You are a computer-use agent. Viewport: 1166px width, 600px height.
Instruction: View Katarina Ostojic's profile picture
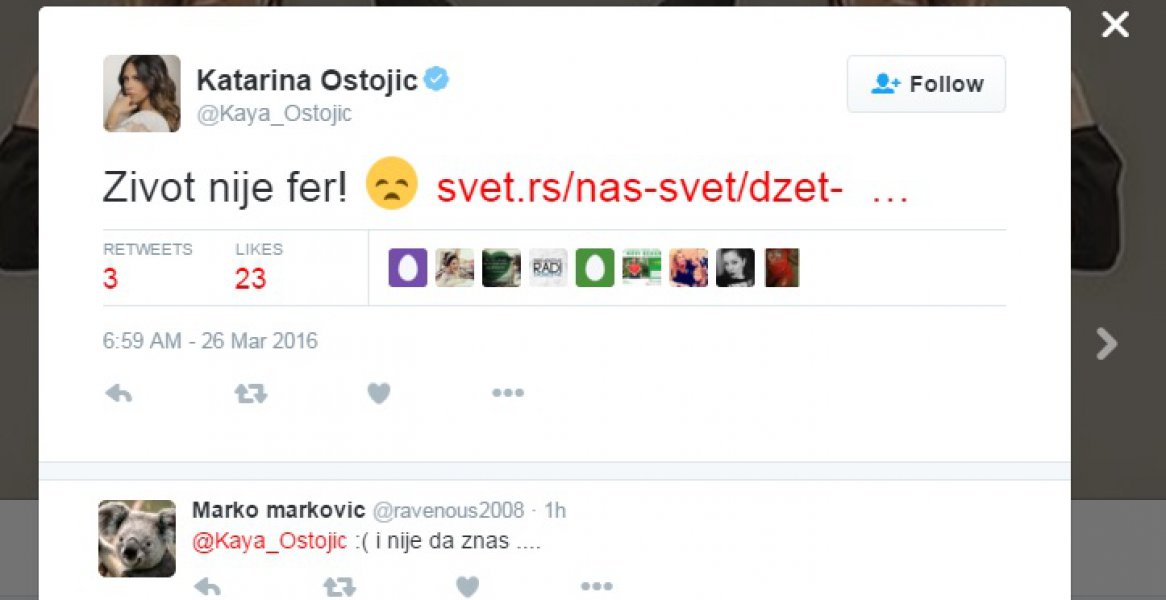142,94
